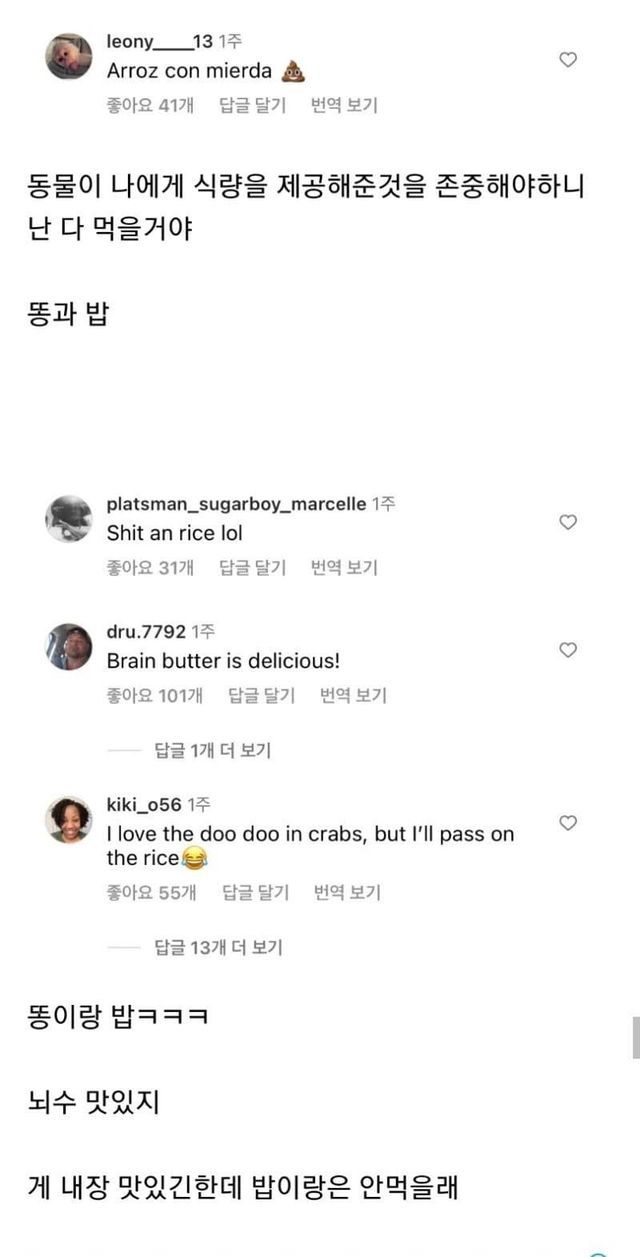Show translation for Arroz con mierda comment

click(344, 105)
